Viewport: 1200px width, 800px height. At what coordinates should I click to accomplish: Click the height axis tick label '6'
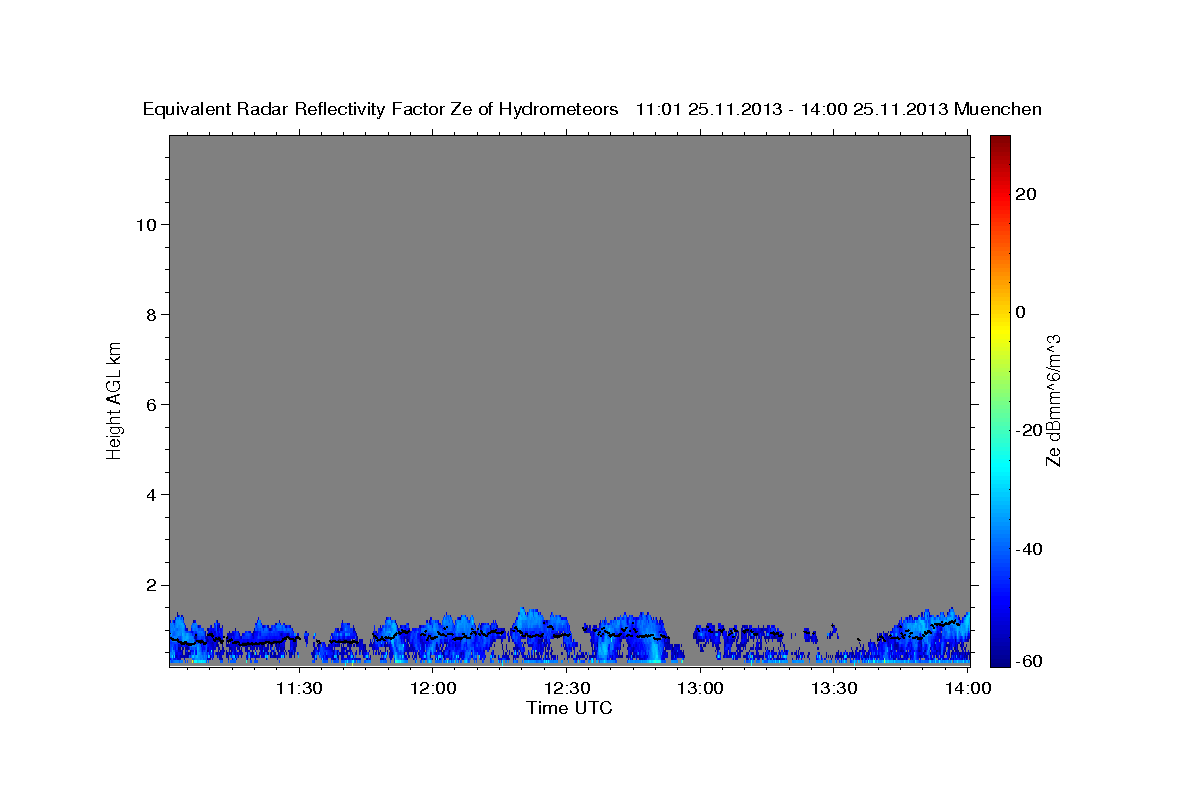(152, 405)
